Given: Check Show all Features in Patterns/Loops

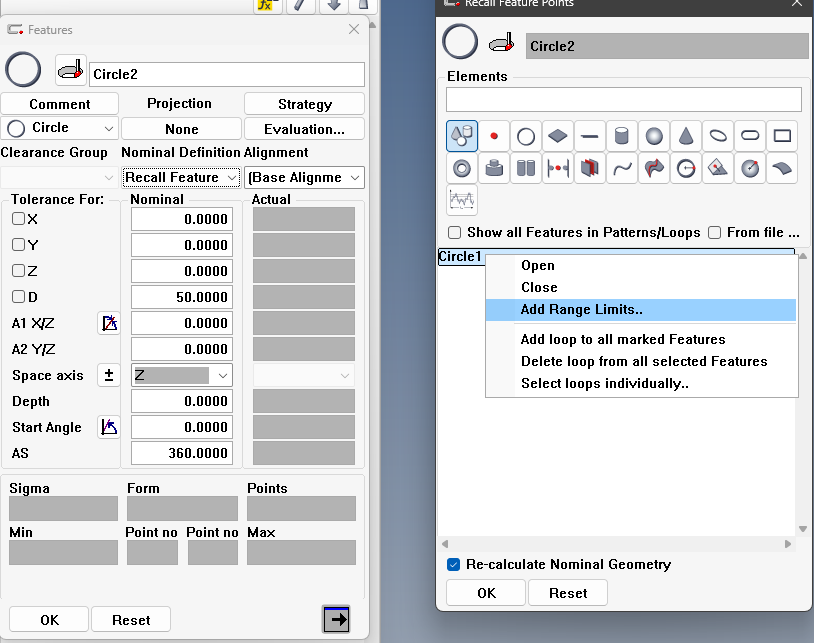Looking at the screenshot, I should [455, 232].
